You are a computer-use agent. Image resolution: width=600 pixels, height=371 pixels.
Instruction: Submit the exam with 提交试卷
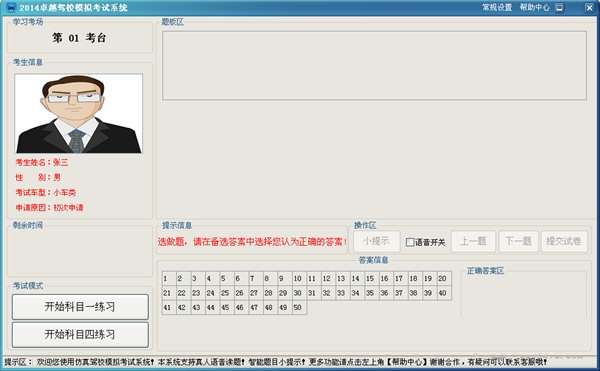click(x=564, y=241)
